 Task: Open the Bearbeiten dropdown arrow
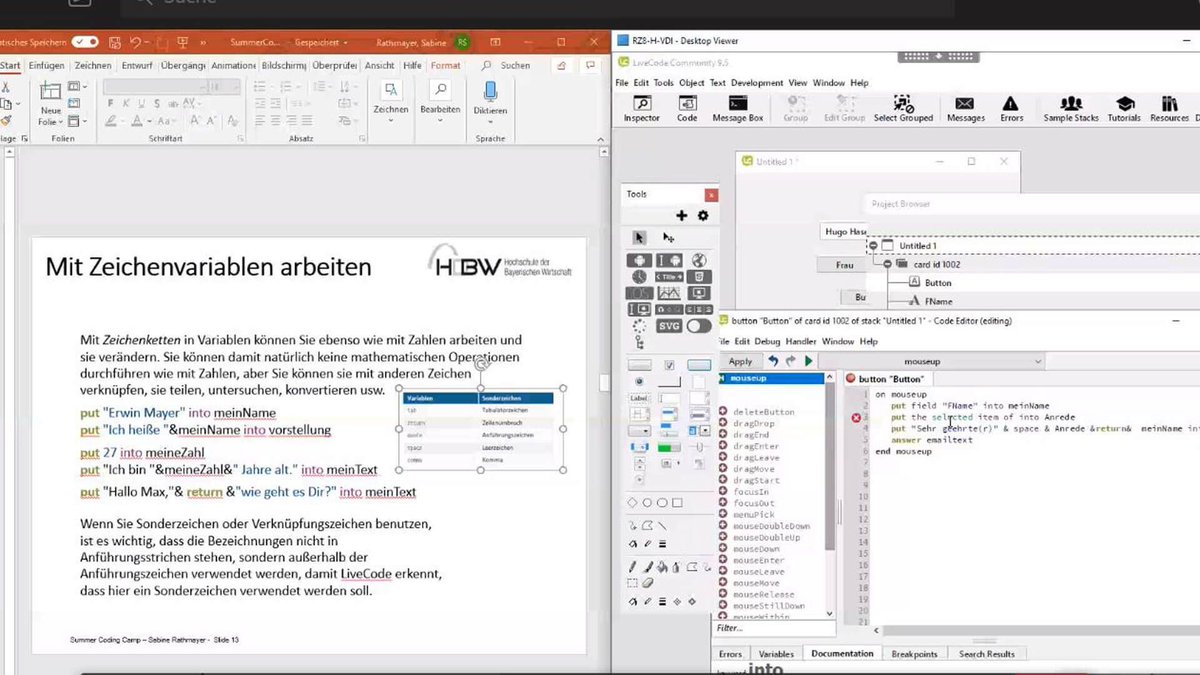point(440,121)
